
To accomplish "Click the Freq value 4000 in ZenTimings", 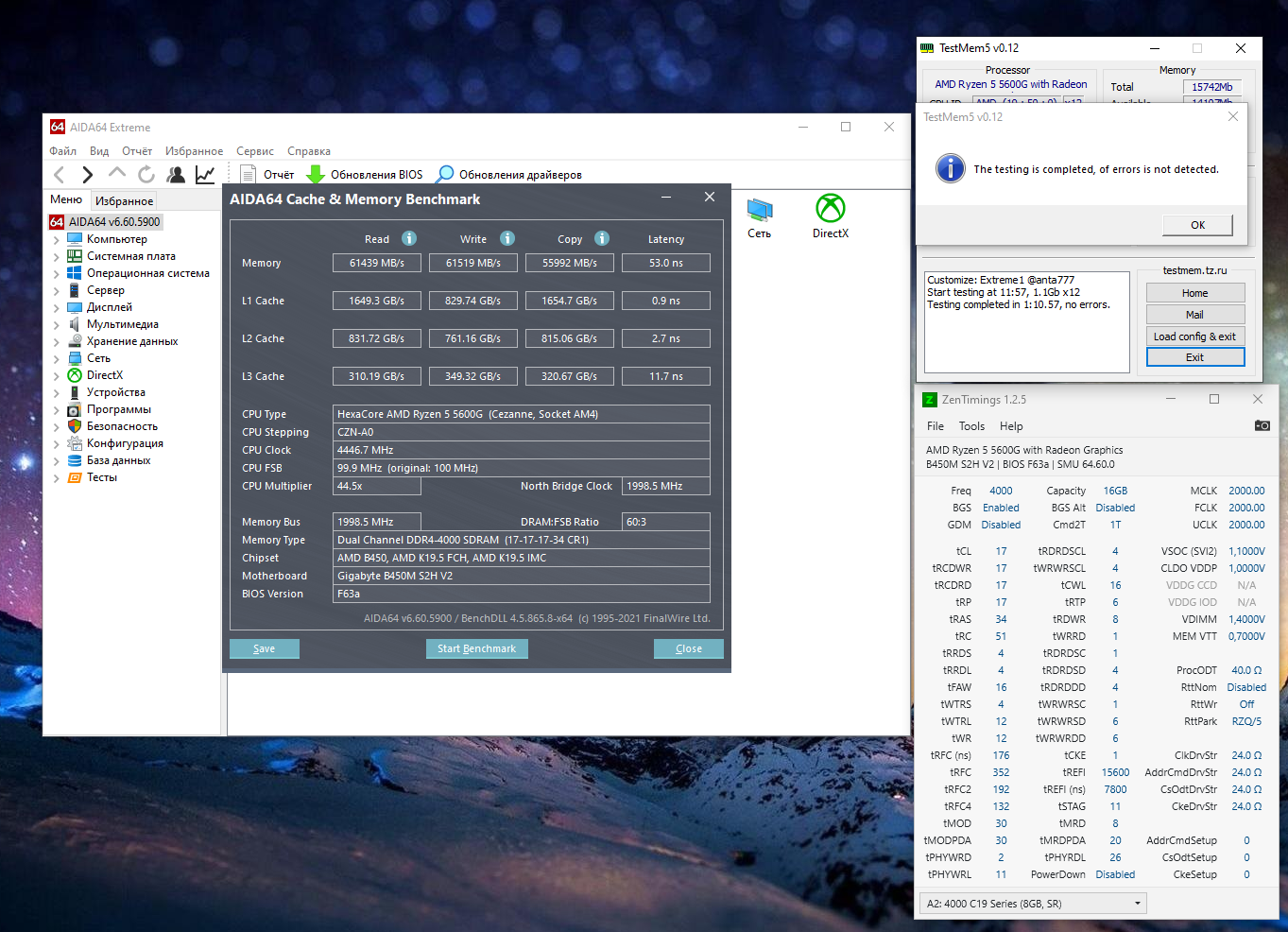I will (x=1001, y=491).
